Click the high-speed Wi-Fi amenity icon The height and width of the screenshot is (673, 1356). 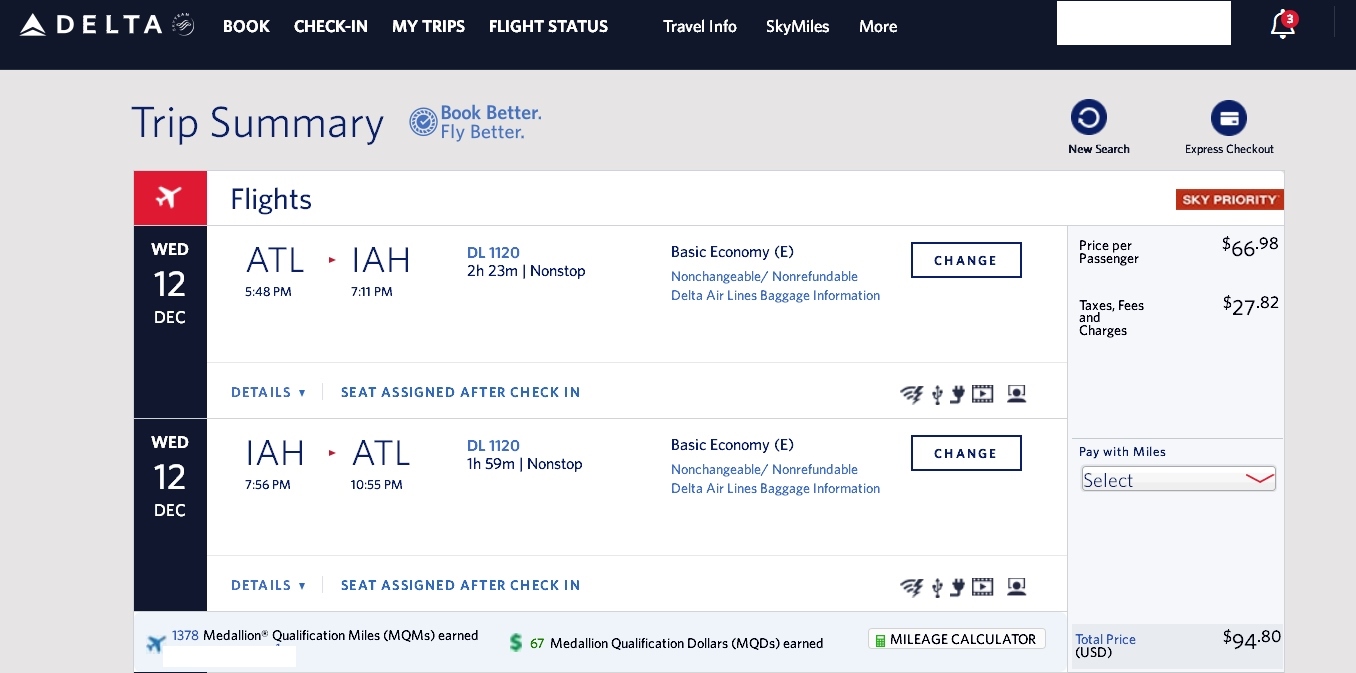pos(912,394)
